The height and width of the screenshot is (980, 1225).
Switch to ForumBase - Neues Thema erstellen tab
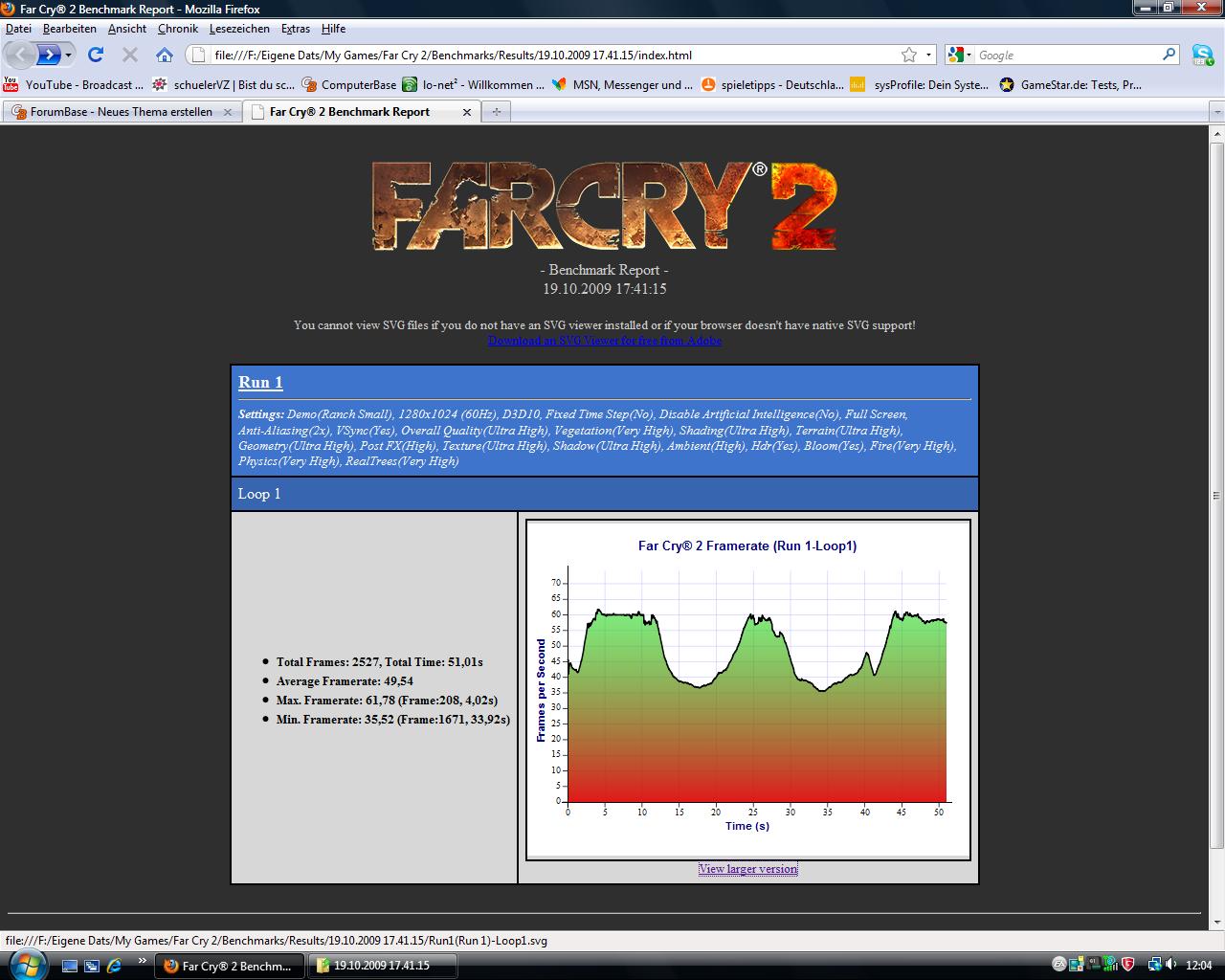pos(122,112)
